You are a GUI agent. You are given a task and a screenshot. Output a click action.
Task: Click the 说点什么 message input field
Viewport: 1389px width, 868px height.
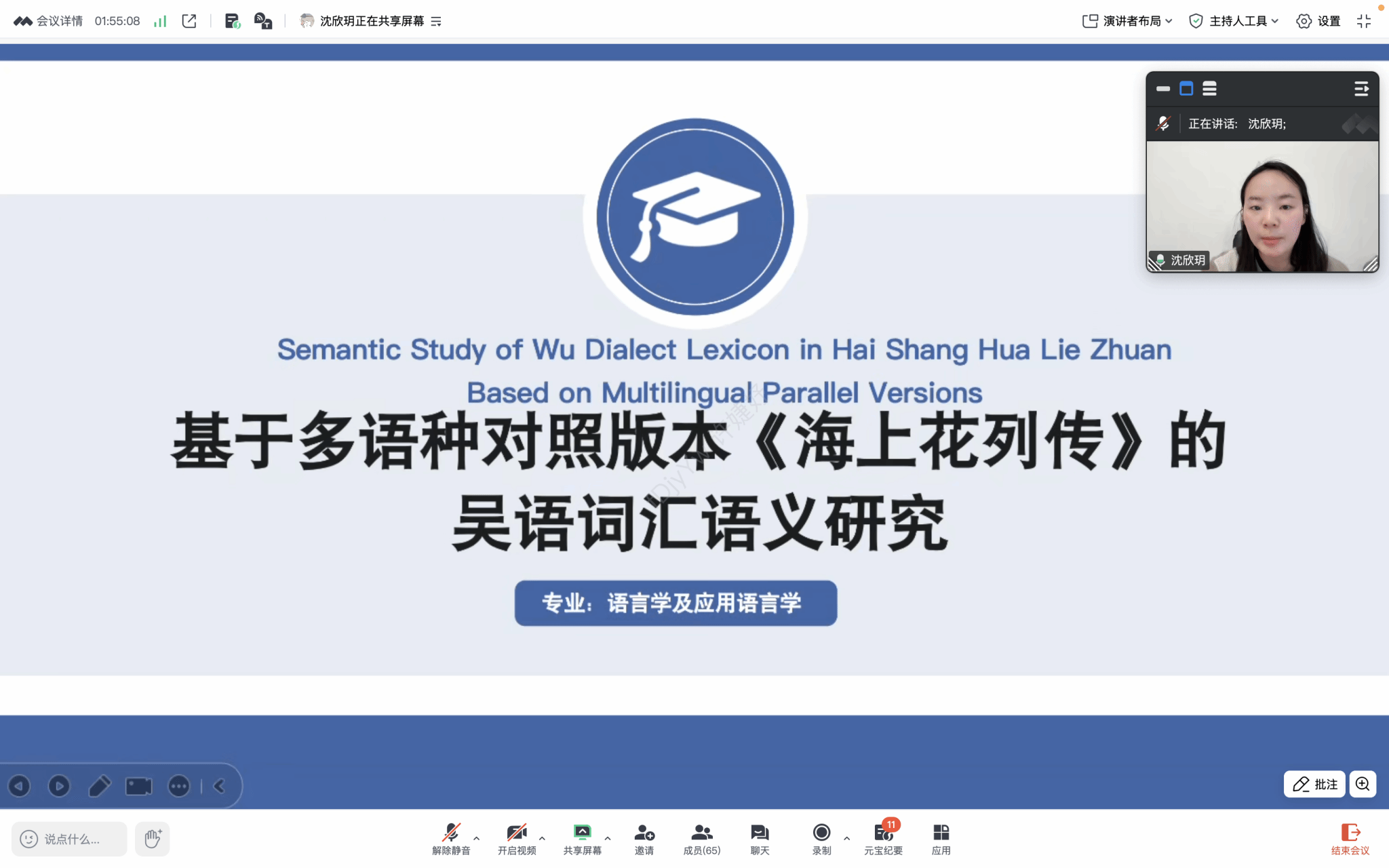pyautogui.click(x=69, y=839)
